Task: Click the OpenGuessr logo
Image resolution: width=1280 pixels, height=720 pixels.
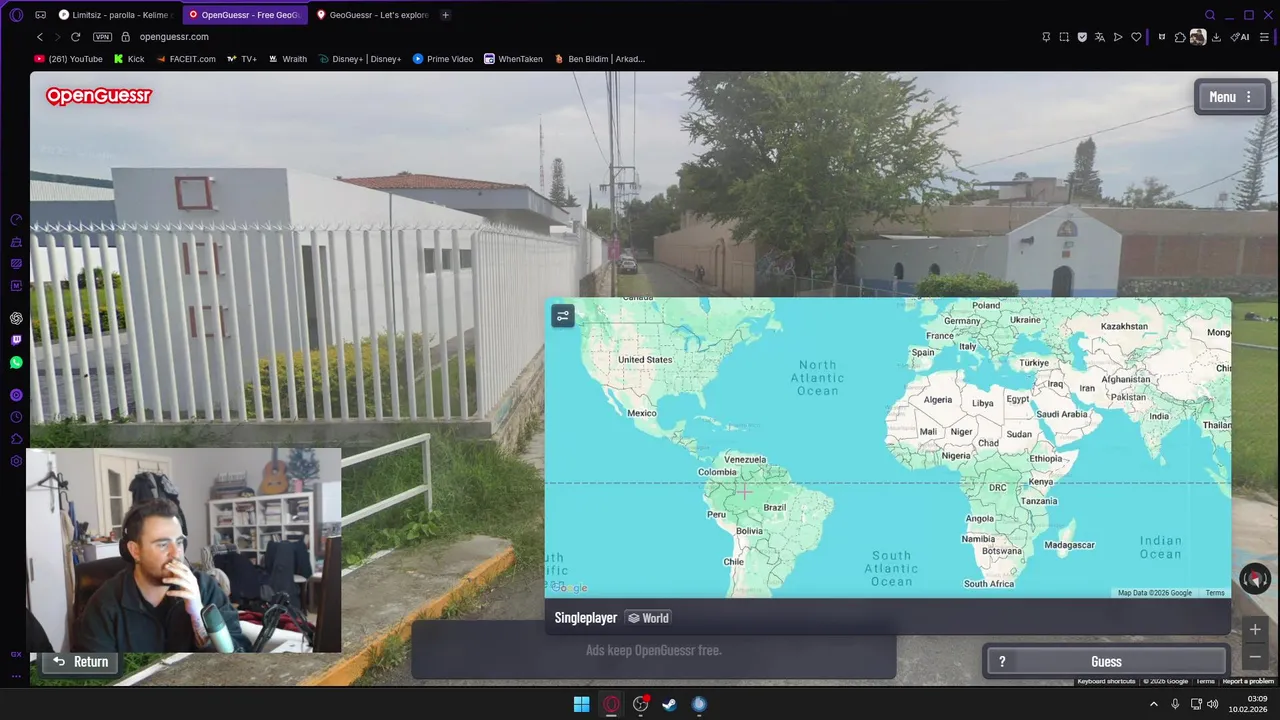Action: click(x=99, y=96)
